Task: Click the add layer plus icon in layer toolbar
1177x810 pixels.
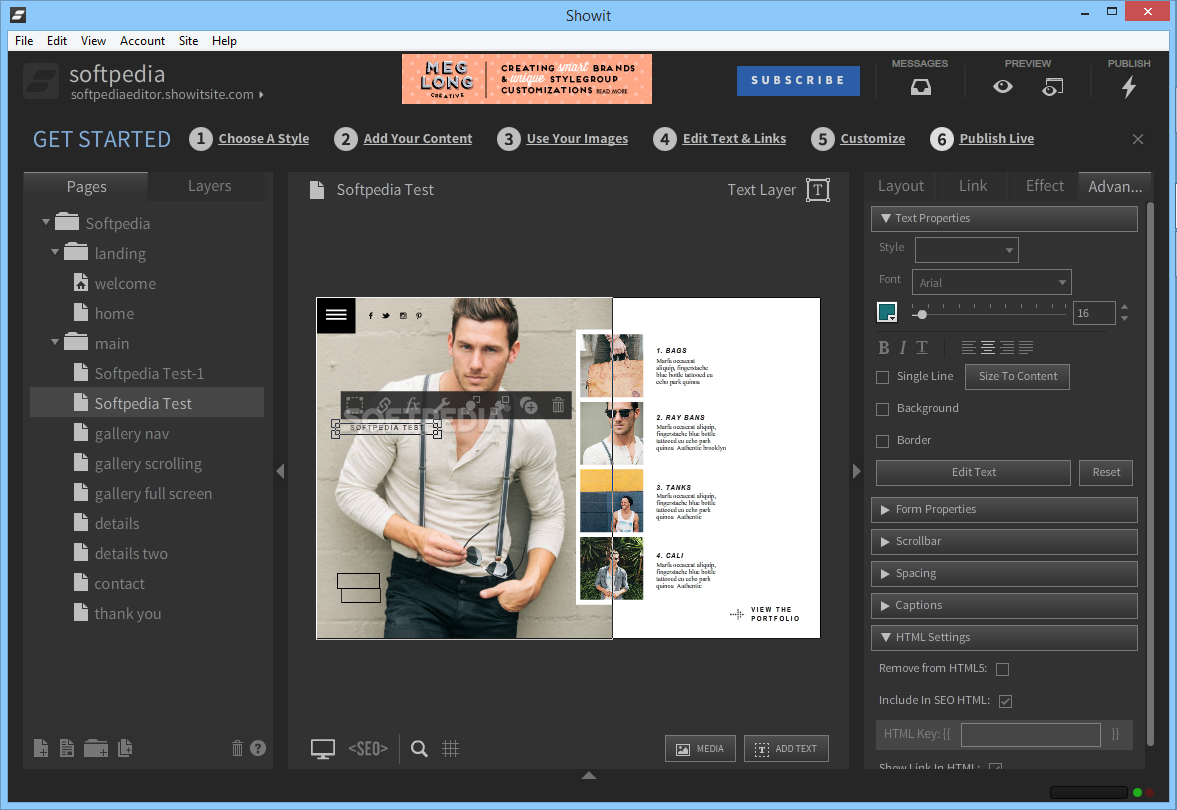Action: coord(529,405)
